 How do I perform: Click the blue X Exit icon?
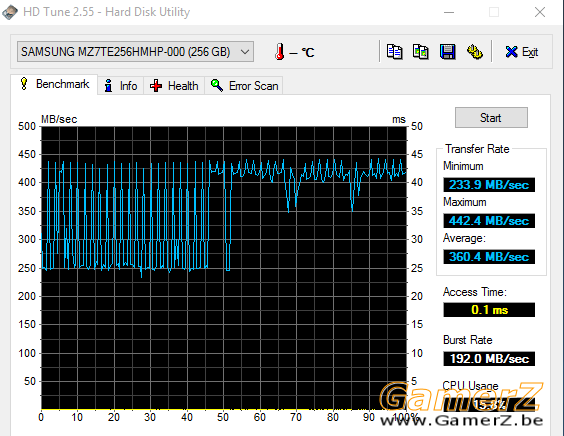tap(511, 52)
